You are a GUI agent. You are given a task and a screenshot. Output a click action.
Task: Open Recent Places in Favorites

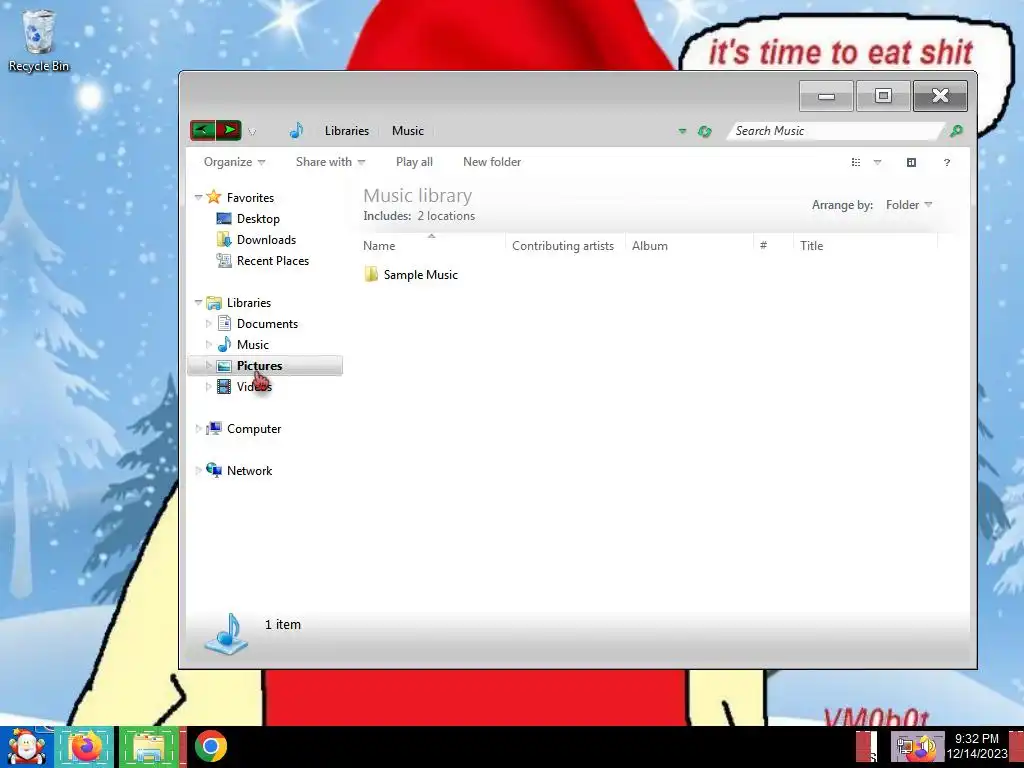pos(273,261)
